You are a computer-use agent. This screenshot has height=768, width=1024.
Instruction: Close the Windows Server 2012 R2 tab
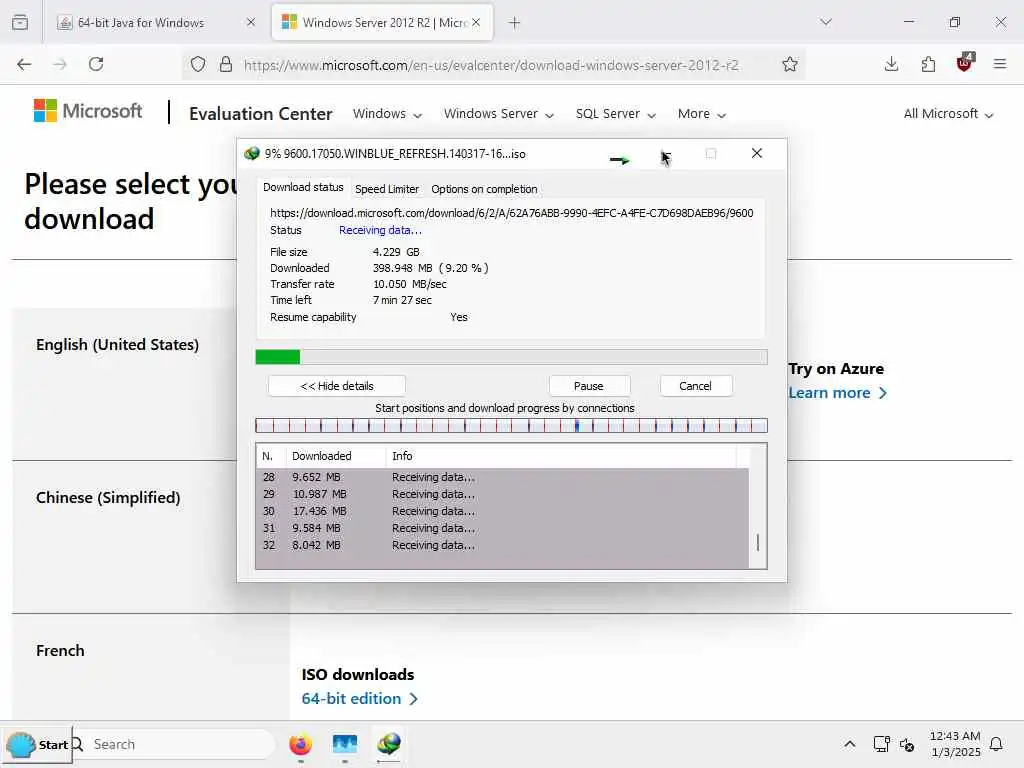(x=476, y=22)
